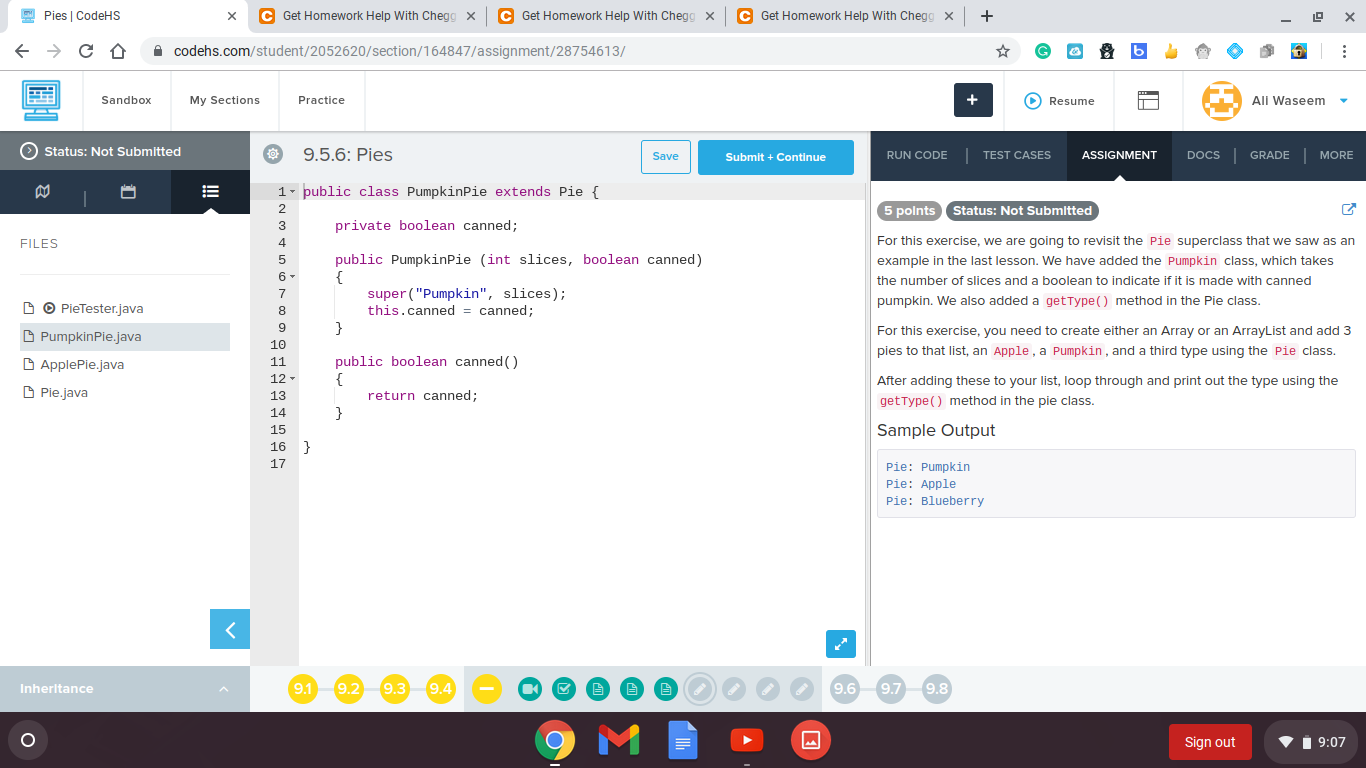Open the user account dropdown arrow
The image size is (1366, 768).
click(1343, 100)
